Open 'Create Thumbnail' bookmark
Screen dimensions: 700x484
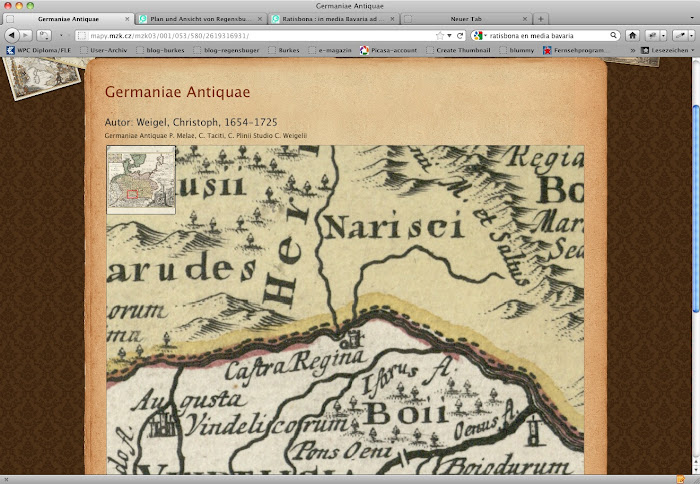pyautogui.click(x=458, y=50)
